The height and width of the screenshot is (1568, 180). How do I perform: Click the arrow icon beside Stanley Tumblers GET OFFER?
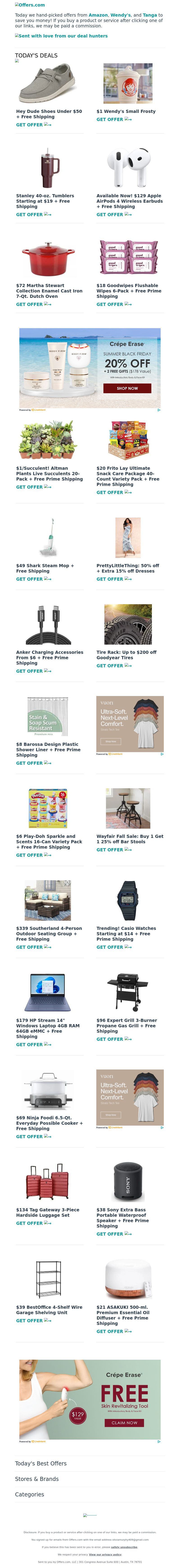coord(48,214)
